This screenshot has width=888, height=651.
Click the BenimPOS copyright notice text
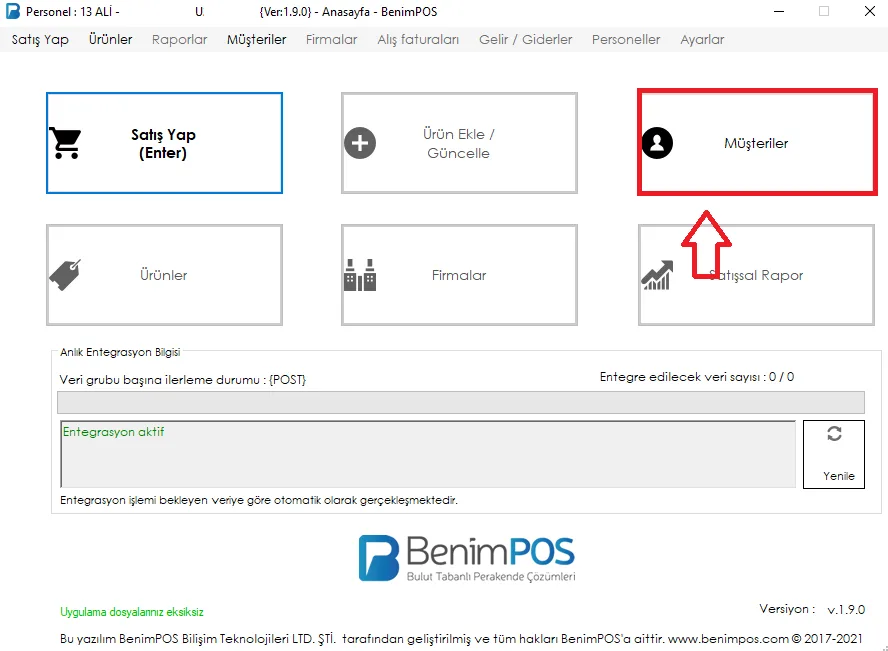461,639
